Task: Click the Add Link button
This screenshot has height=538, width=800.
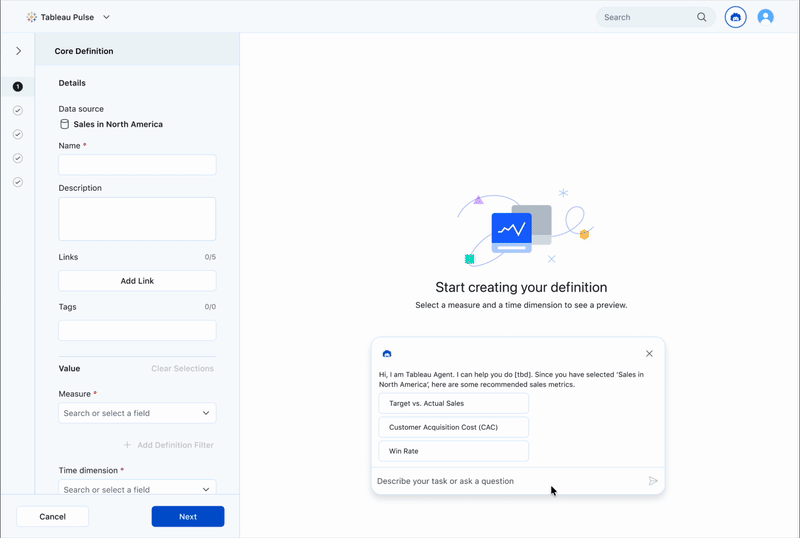Action: [x=137, y=281]
